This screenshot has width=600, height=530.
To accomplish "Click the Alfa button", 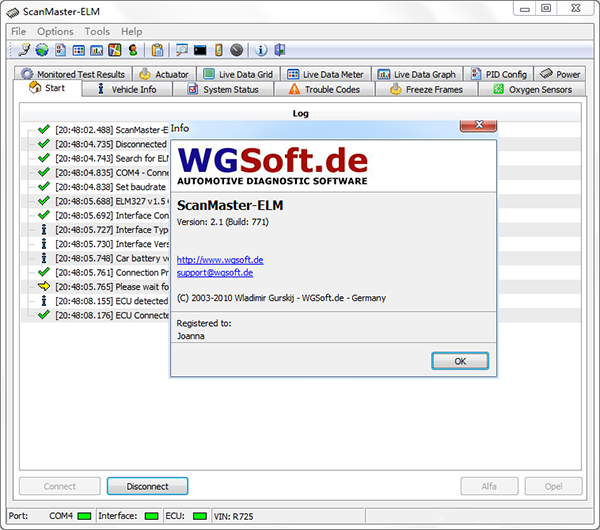I will point(489,486).
